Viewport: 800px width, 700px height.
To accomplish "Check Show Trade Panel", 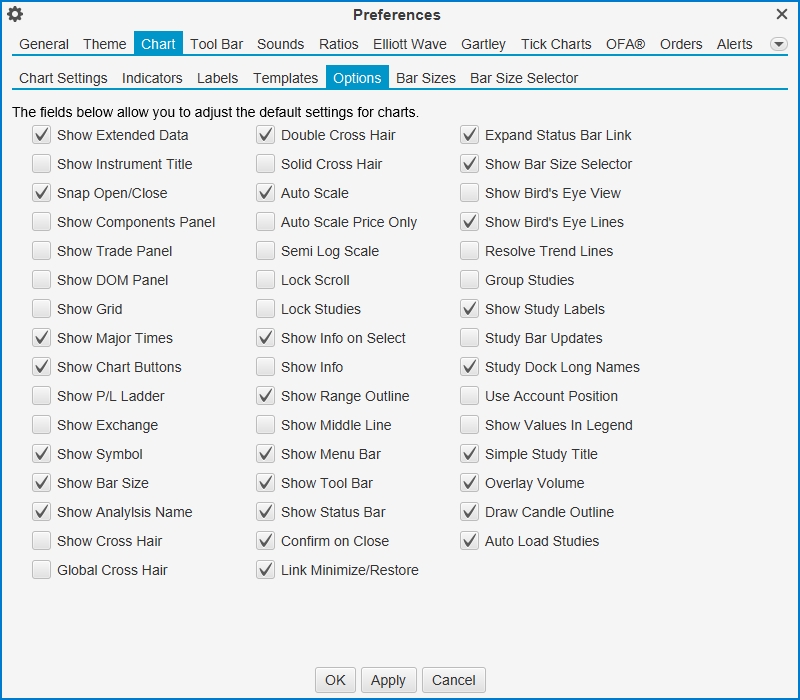I will [41, 251].
